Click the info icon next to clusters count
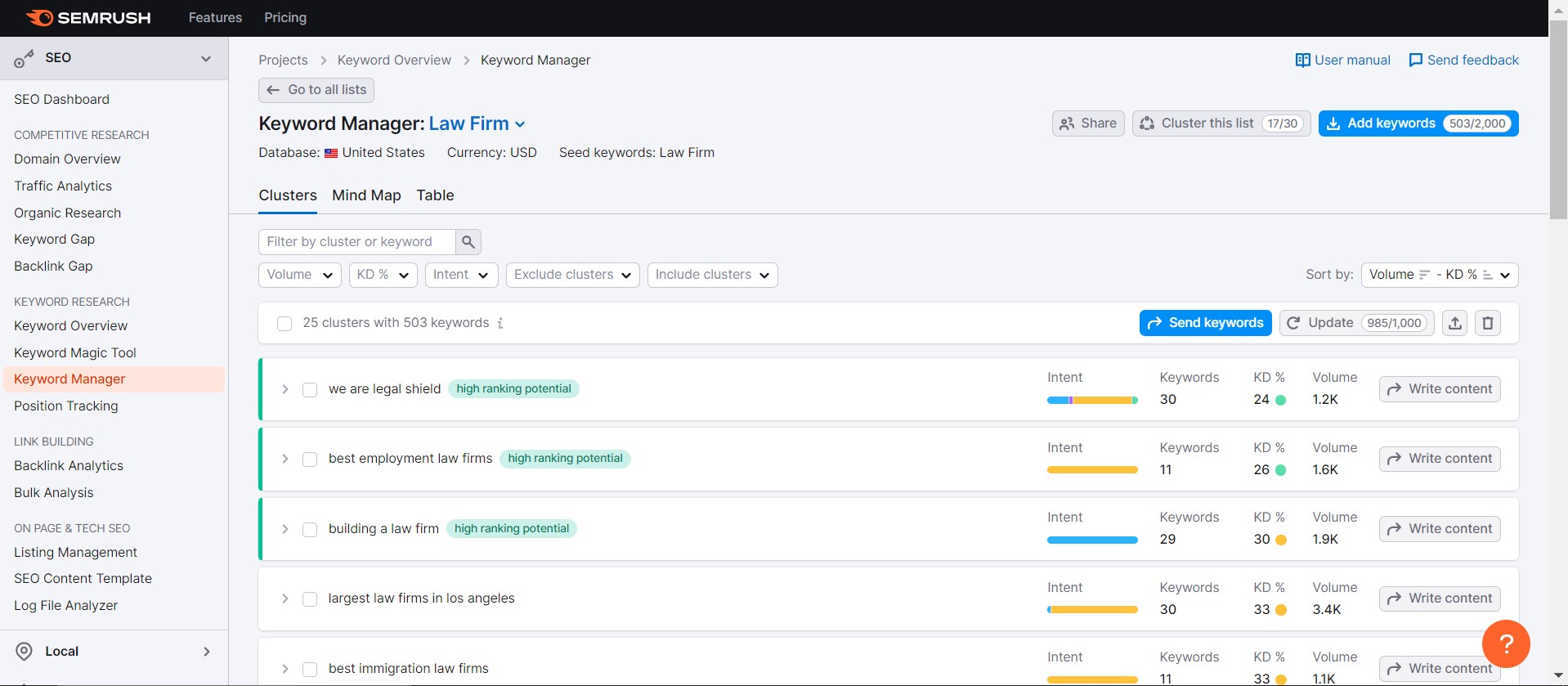The height and width of the screenshot is (686, 1568). (500, 323)
